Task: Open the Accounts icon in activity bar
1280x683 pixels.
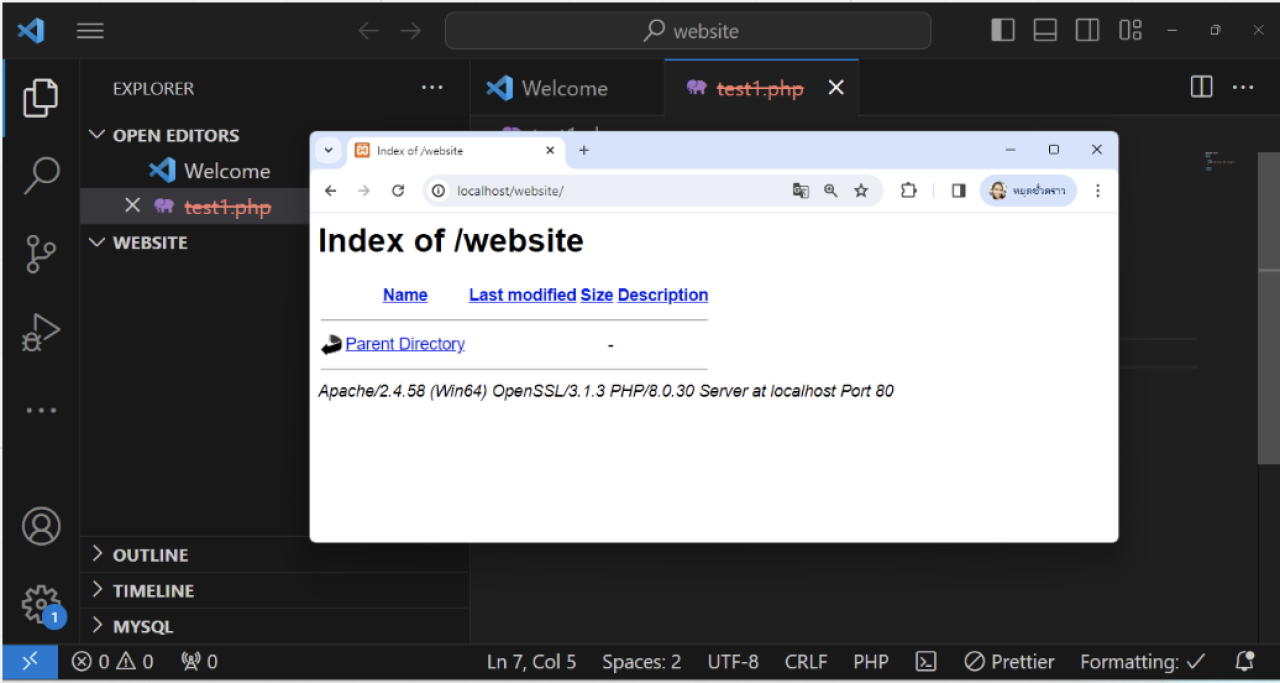Action: (x=41, y=526)
